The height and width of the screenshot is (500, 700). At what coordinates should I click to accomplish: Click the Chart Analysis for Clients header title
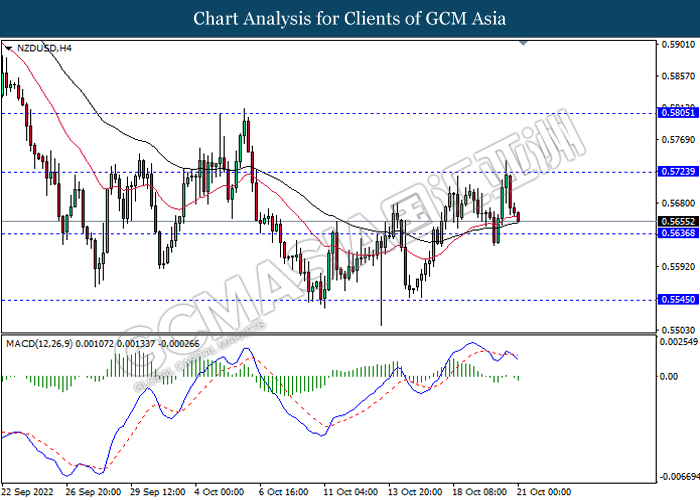[350, 19]
